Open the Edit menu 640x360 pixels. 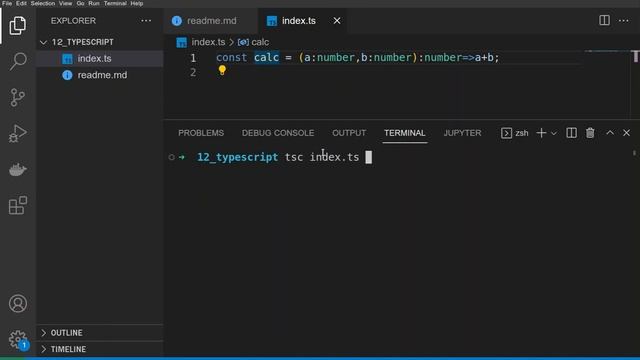point(21,3)
